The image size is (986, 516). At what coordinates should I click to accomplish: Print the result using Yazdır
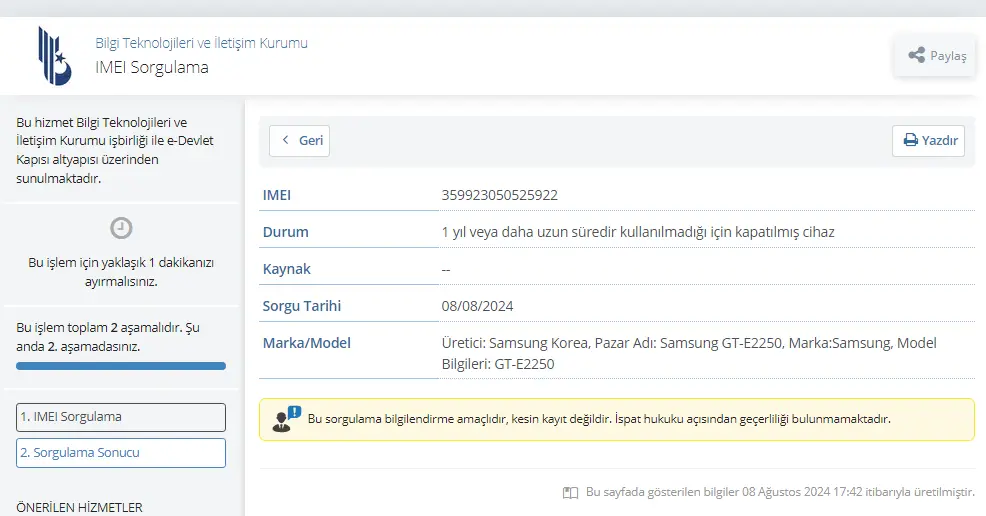coord(928,141)
